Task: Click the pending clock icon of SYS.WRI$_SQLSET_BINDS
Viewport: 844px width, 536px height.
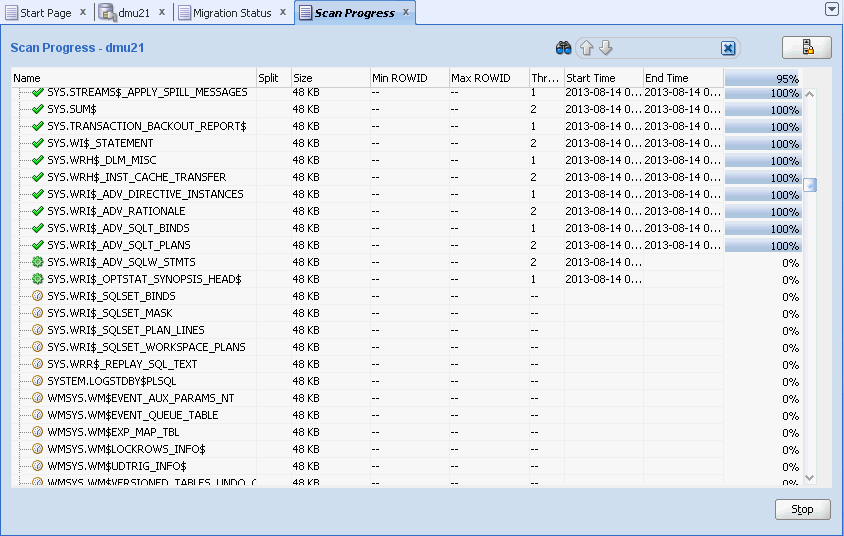Action: [x=37, y=296]
